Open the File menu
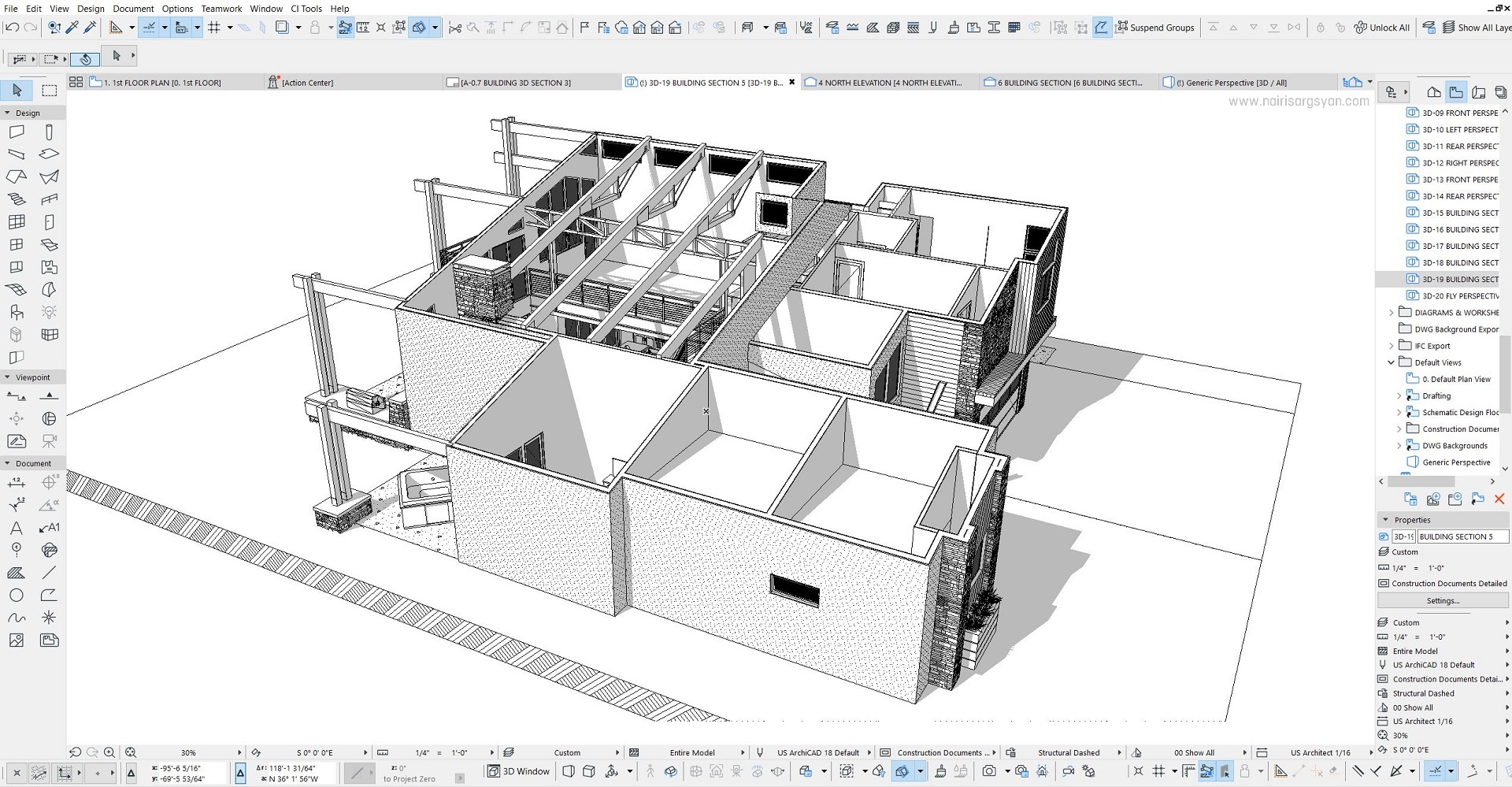Screen dimensions: 1512x787 click(x=11, y=9)
